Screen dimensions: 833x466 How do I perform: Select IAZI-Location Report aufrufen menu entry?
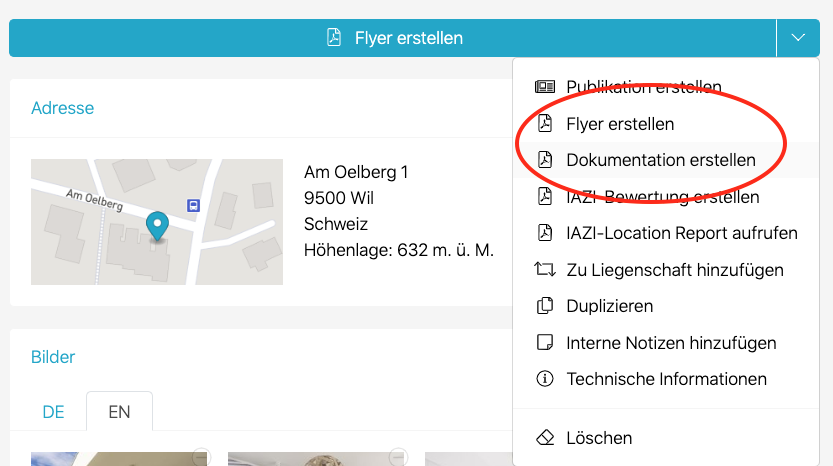[681, 233]
